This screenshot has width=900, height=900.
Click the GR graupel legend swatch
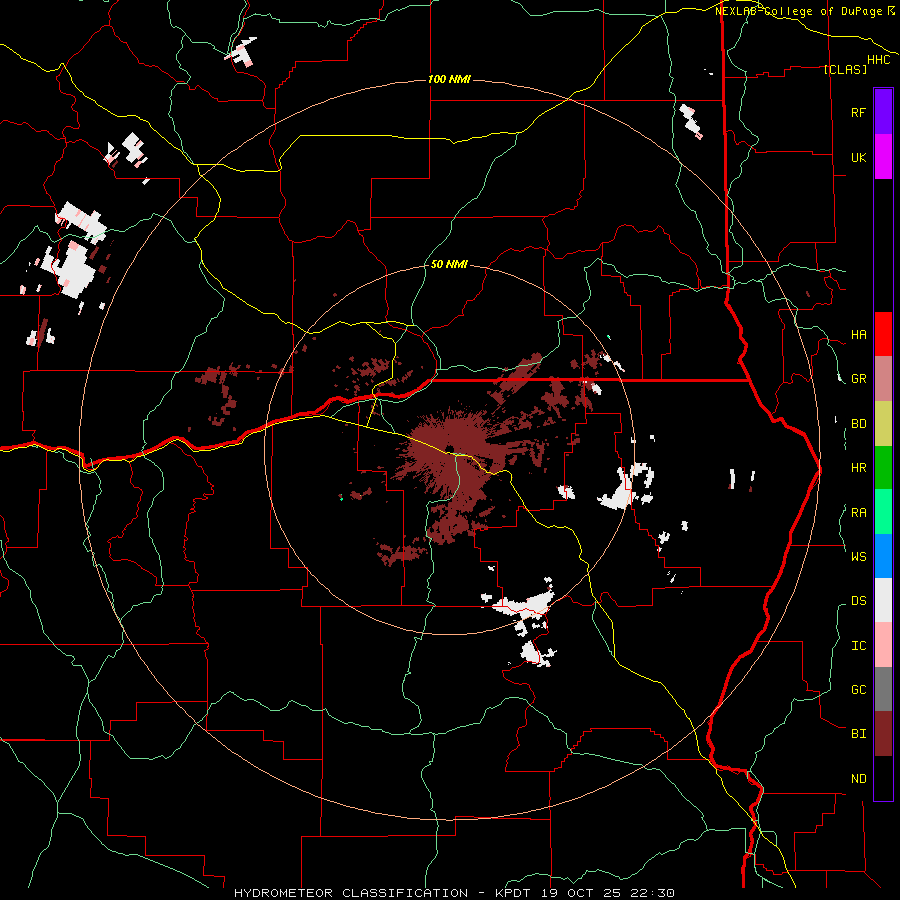coord(883,379)
